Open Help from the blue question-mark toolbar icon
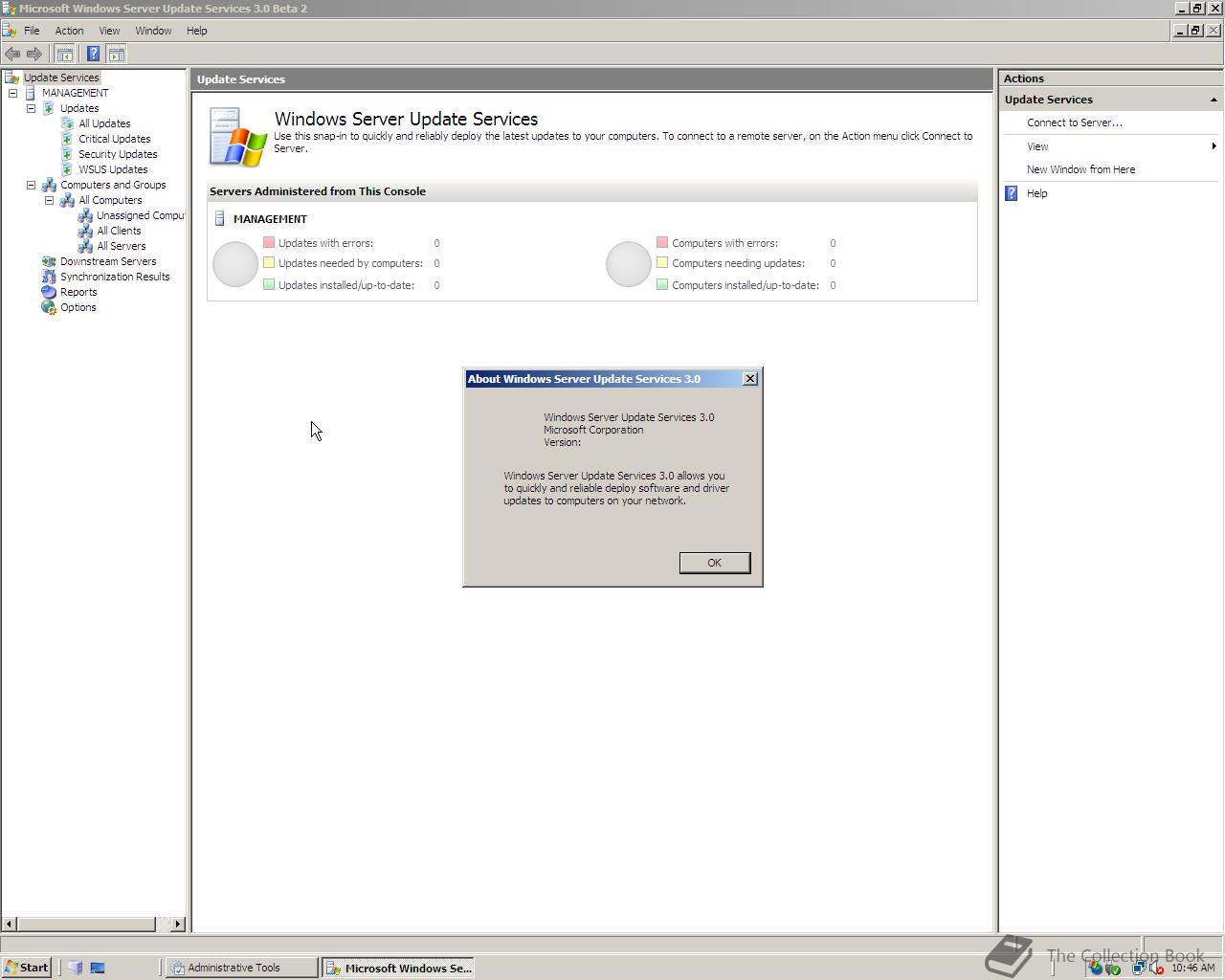The width and height of the screenshot is (1225, 980). [x=93, y=55]
